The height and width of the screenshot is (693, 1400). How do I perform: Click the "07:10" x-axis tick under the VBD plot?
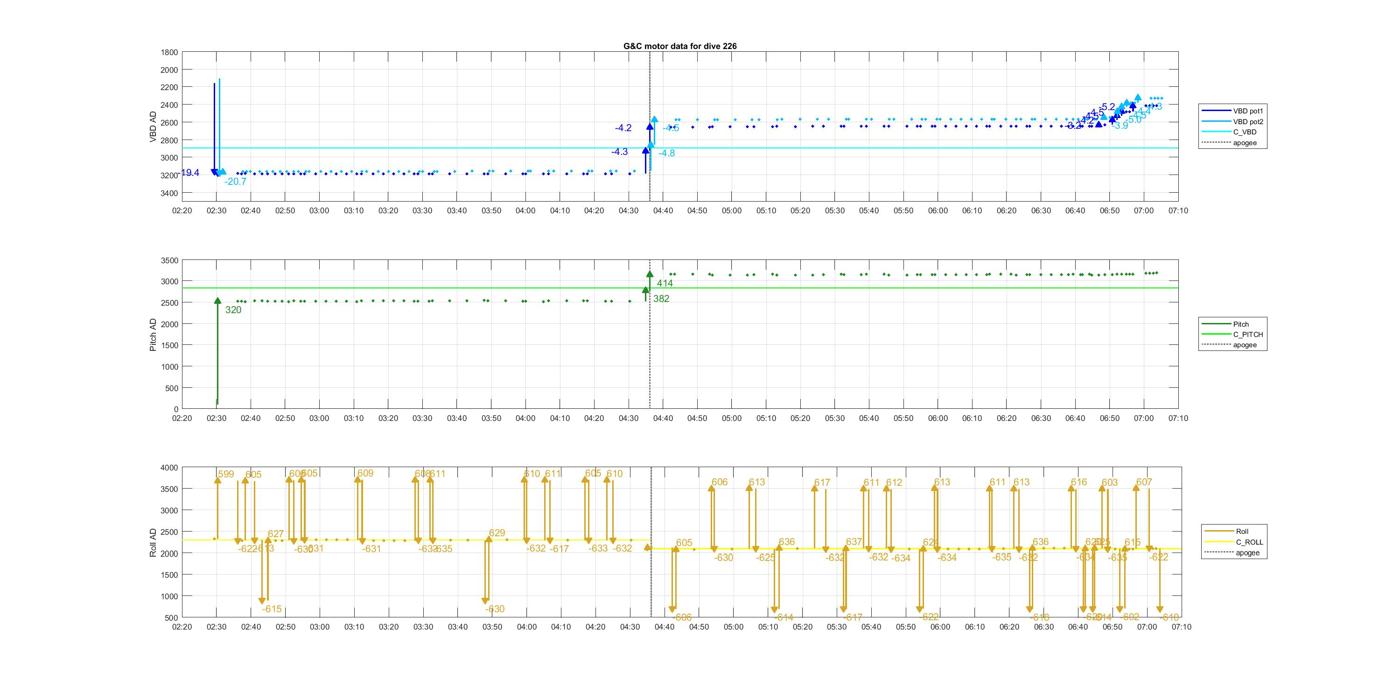click(1177, 211)
